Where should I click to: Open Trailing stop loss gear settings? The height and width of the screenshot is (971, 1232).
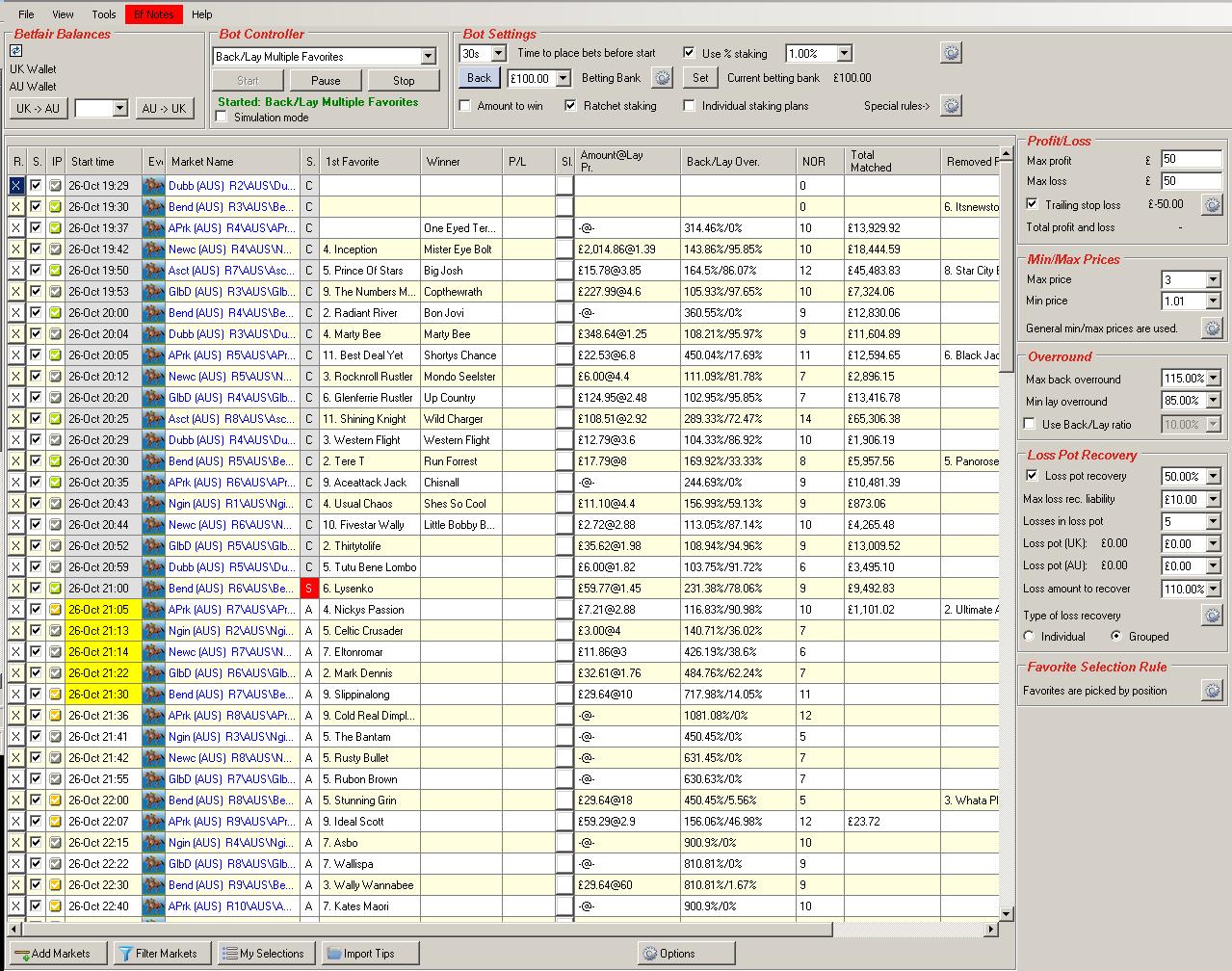tap(1212, 204)
